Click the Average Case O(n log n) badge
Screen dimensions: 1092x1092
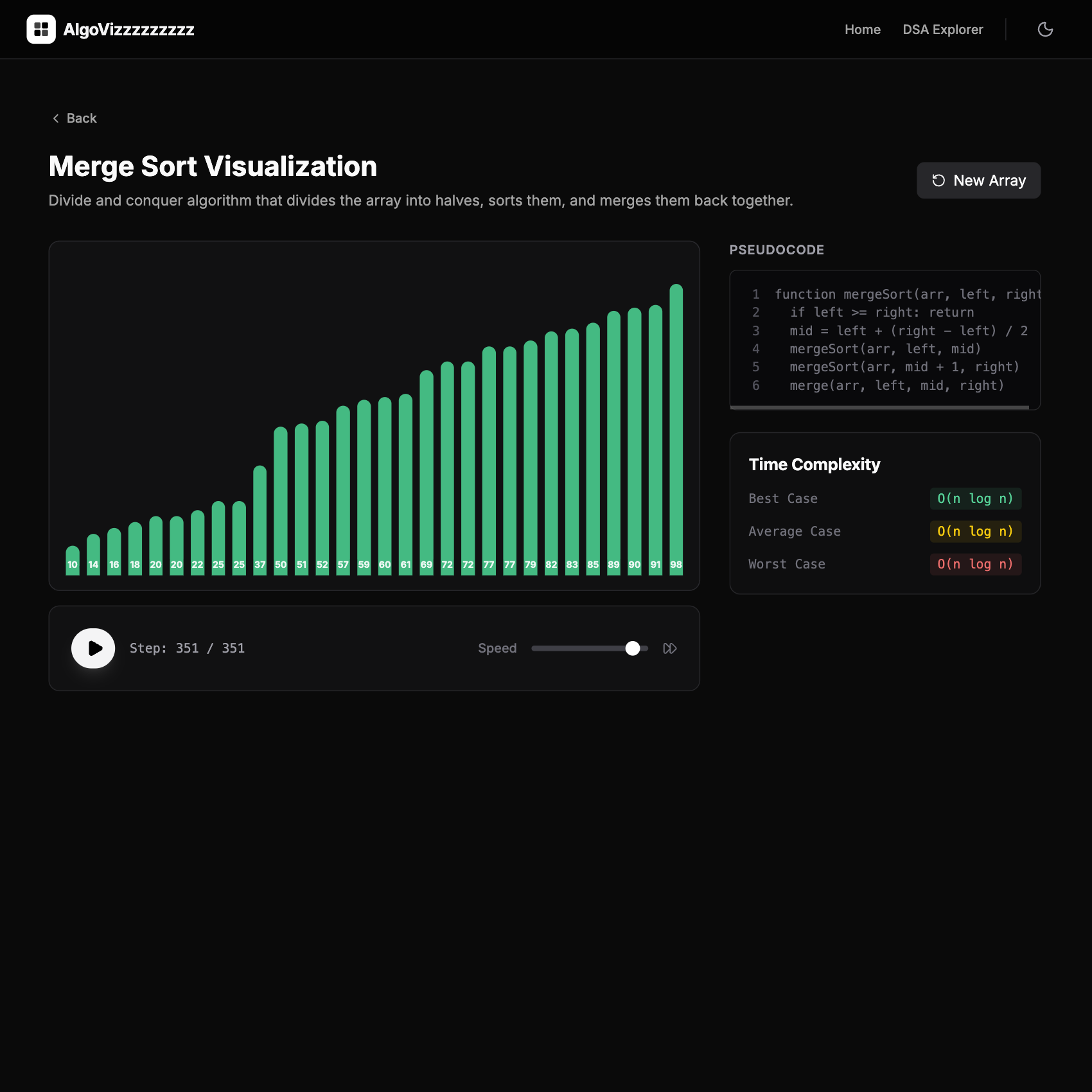975,532
